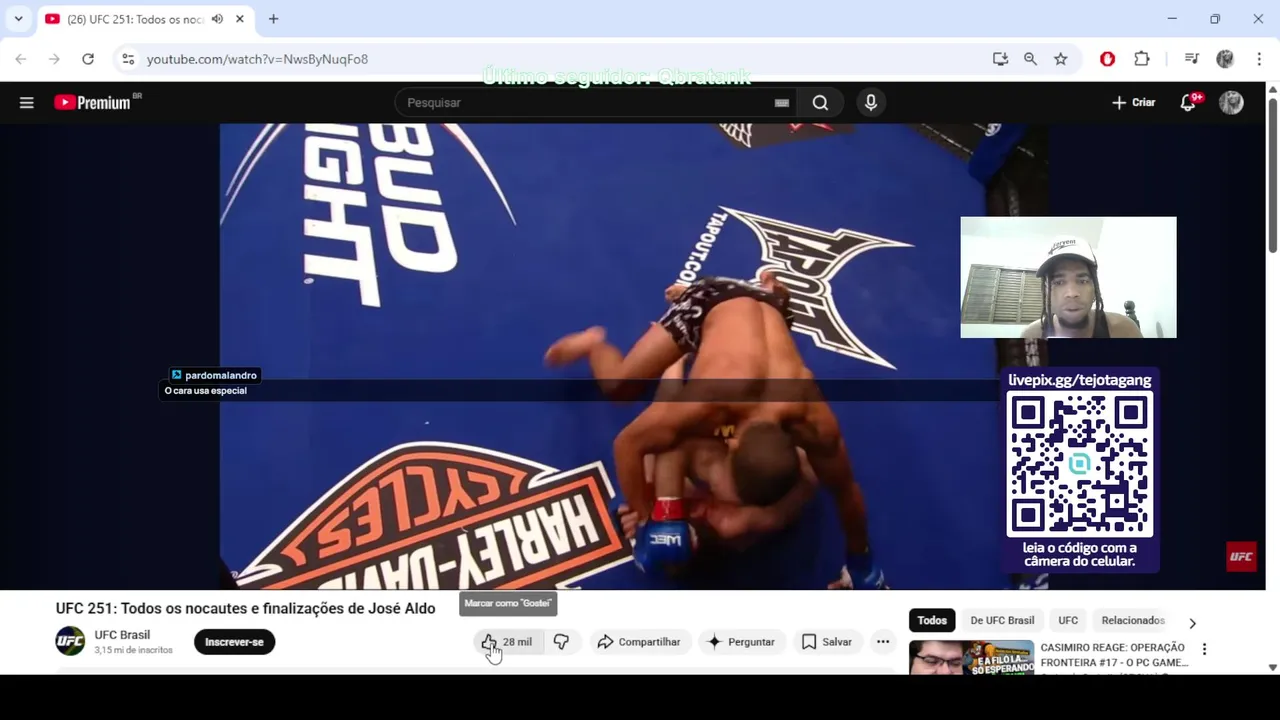Viewport: 1280px width, 720px height.
Task: Open the YouTube account avatar menu
Action: click(x=1231, y=102)
